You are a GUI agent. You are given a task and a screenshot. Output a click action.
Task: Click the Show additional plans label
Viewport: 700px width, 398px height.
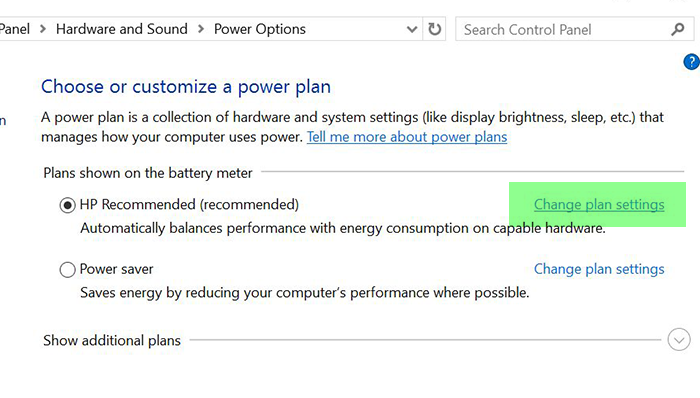[112, 340]
